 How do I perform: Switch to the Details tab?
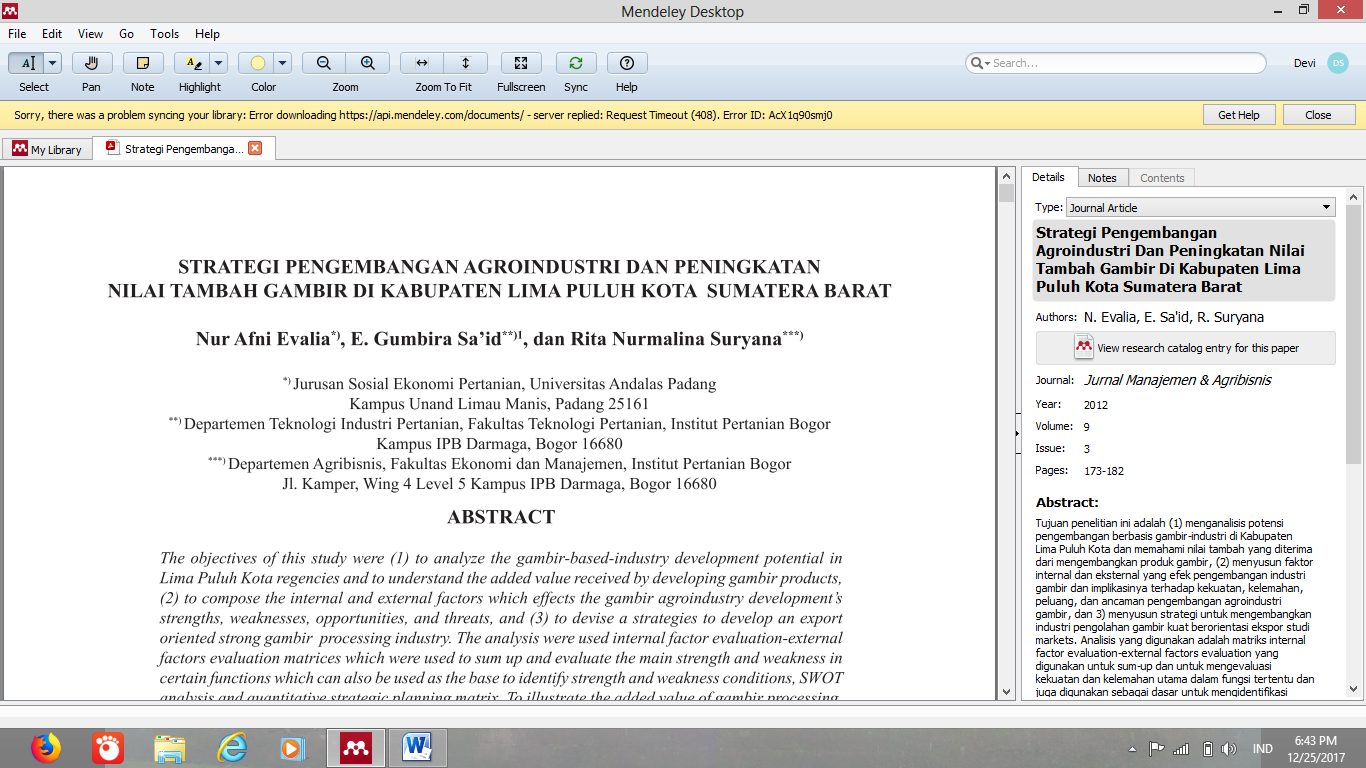pyautogui.click(x=1049, y=177)
